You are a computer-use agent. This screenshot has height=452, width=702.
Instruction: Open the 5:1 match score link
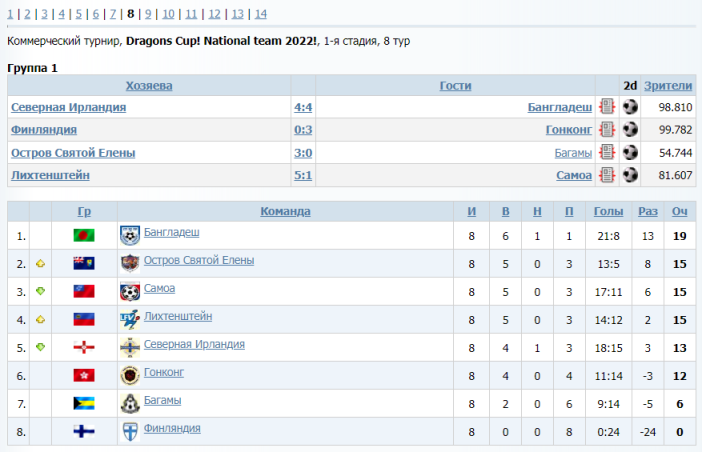tap(302, 176)
